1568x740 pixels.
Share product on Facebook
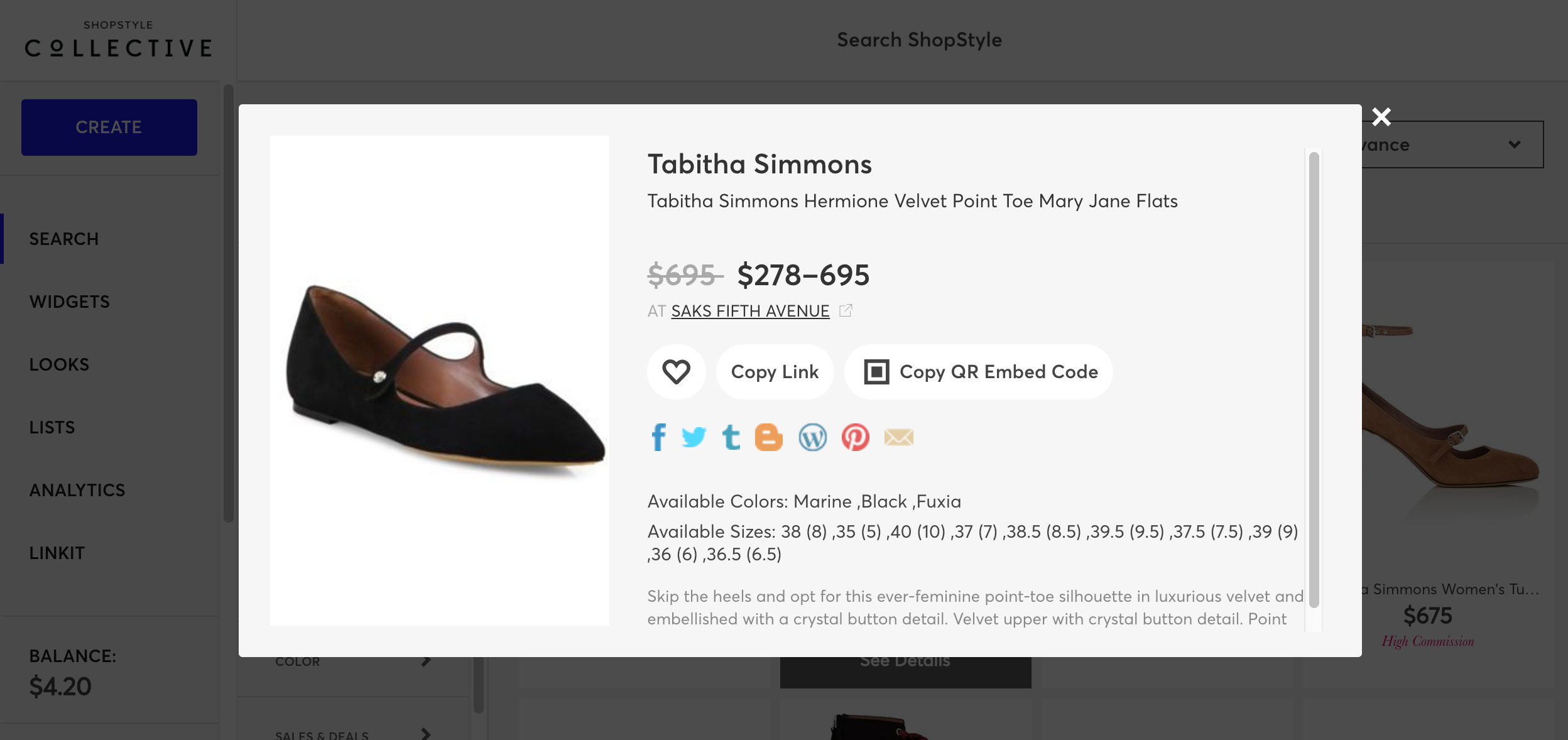[658, 437]
